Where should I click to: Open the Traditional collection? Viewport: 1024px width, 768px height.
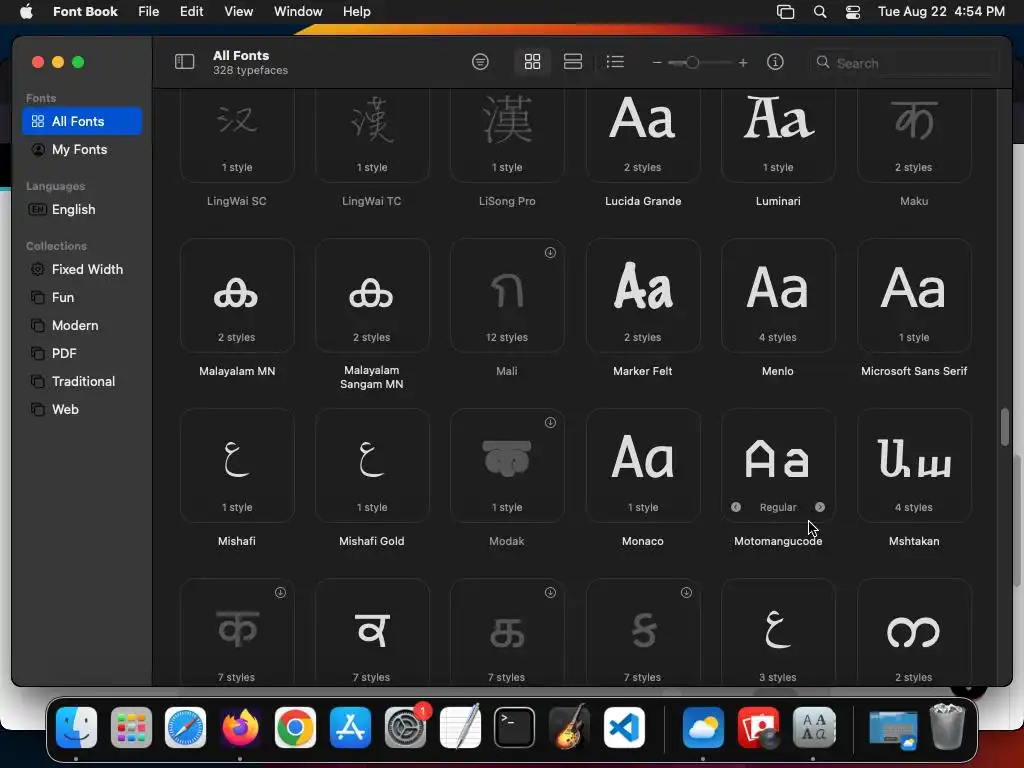tap(82, 382)
